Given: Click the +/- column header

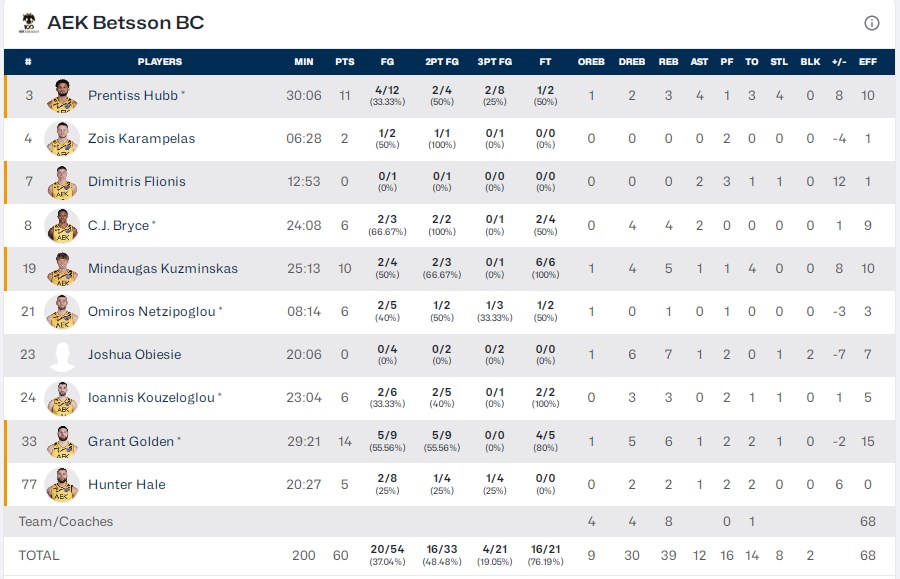Looking at the screenshot, I should click(838, 62).
